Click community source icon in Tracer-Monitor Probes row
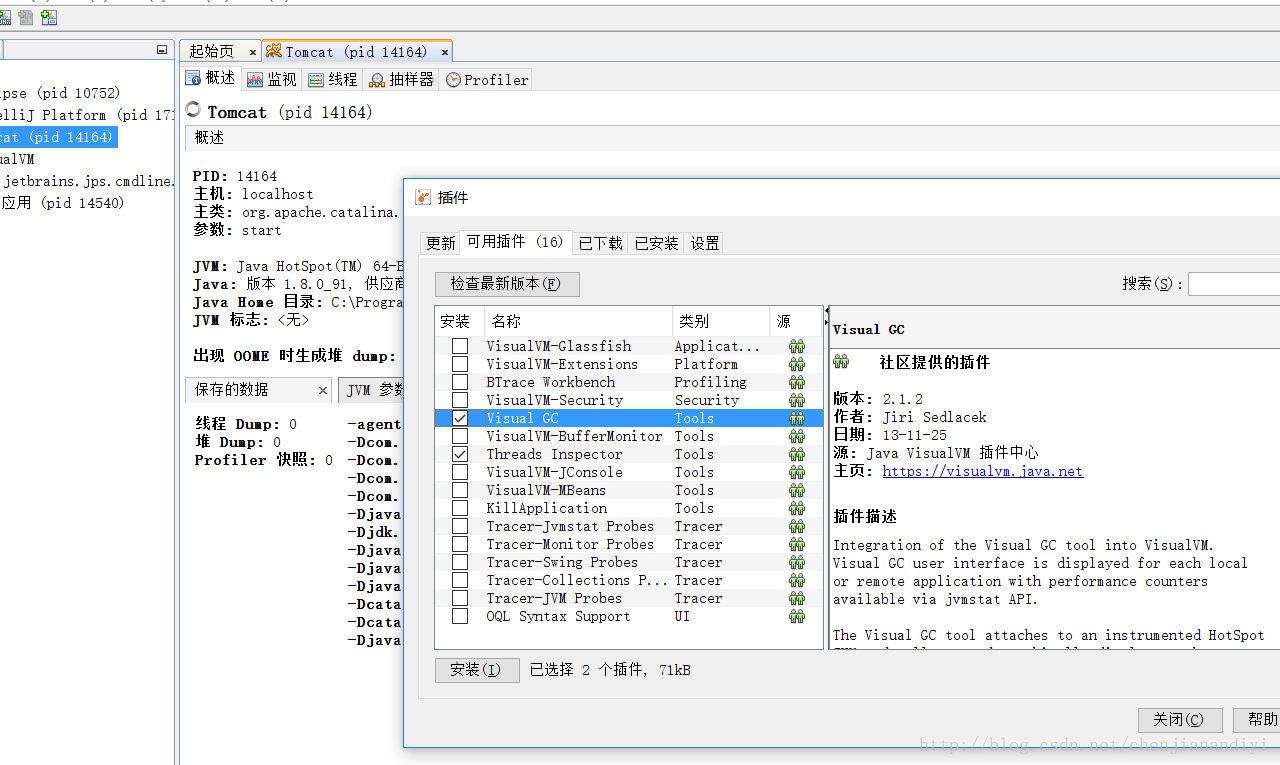The height and width of the screenshot is (765, 1280). pos(796,544)
